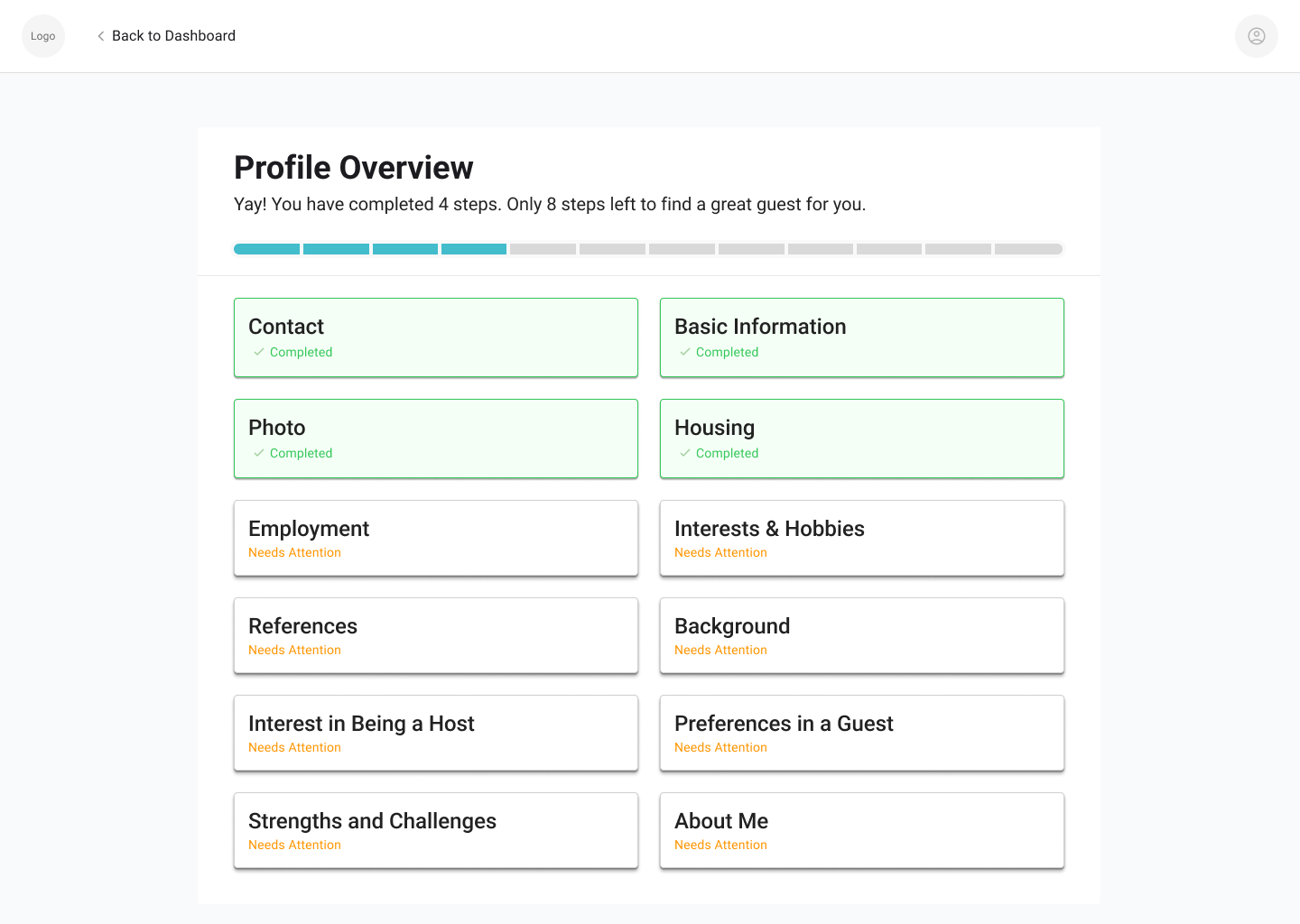Viewport: 1300px width, 924px height.
Task: Select the Background section card
Action: [862, 635]
